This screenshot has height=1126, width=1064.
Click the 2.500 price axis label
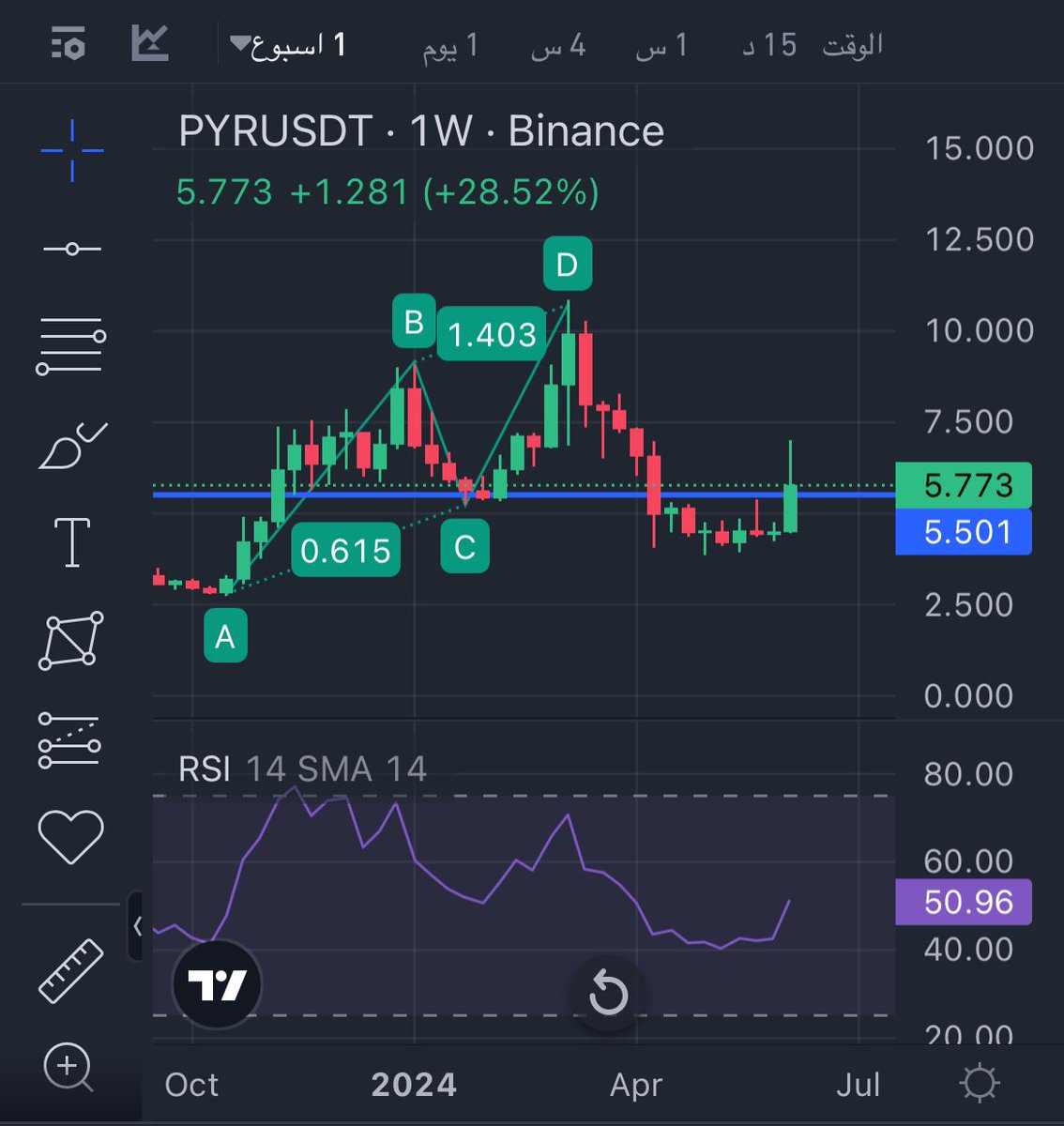(968, 604)
